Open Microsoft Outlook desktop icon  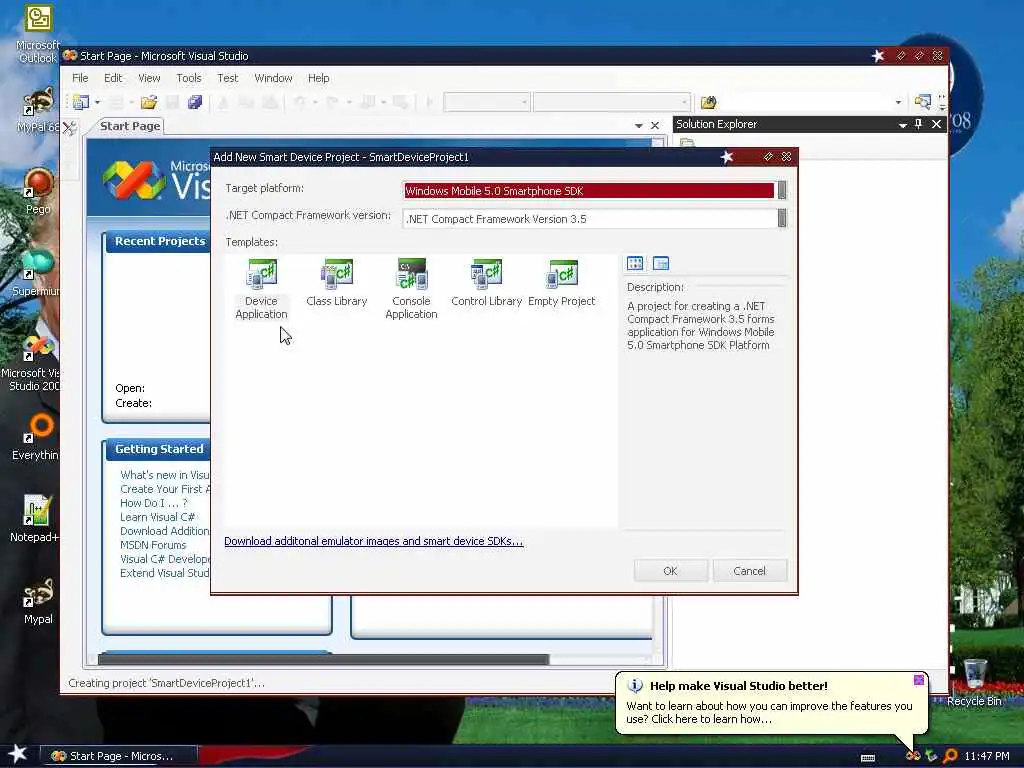[x=38, y=34]
